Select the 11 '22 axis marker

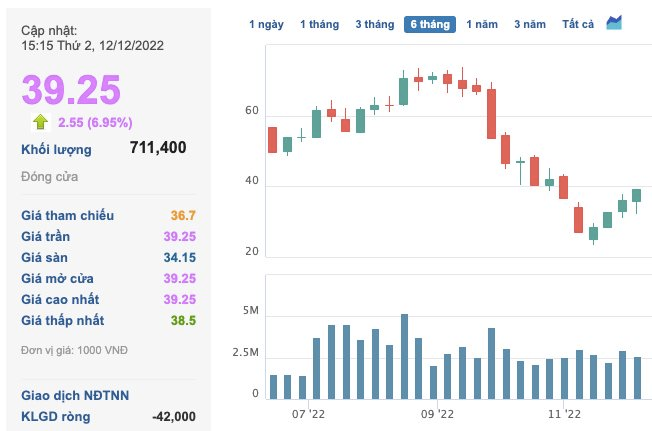[564, 414]
